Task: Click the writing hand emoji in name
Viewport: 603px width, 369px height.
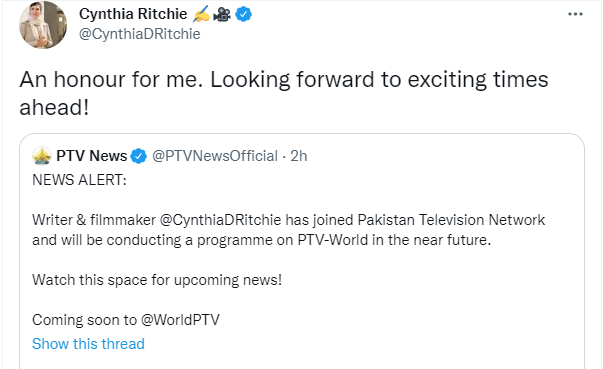Action: click(202, 15)
